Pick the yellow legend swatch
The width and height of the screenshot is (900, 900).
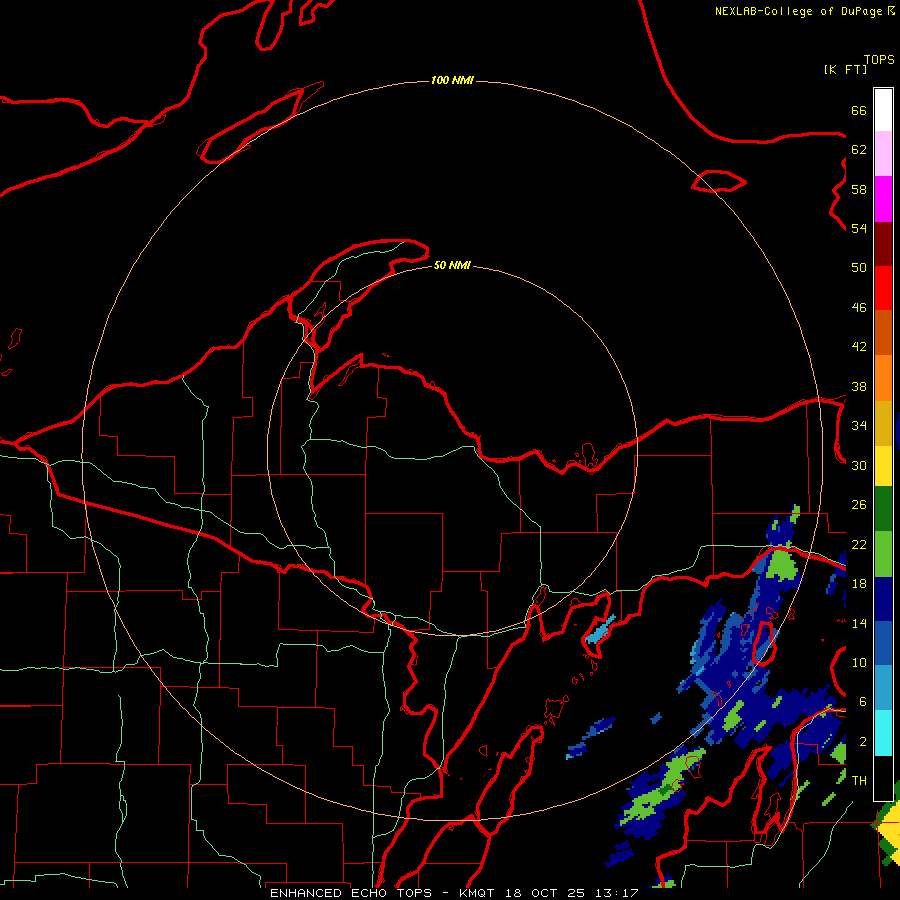[x=883, y=466]
